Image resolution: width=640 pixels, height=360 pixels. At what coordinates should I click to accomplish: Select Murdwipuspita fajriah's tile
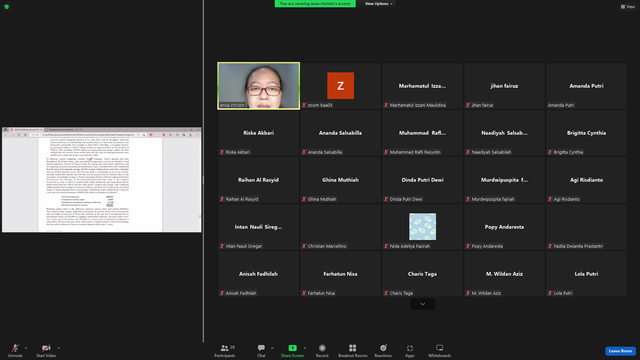[504, 180]
